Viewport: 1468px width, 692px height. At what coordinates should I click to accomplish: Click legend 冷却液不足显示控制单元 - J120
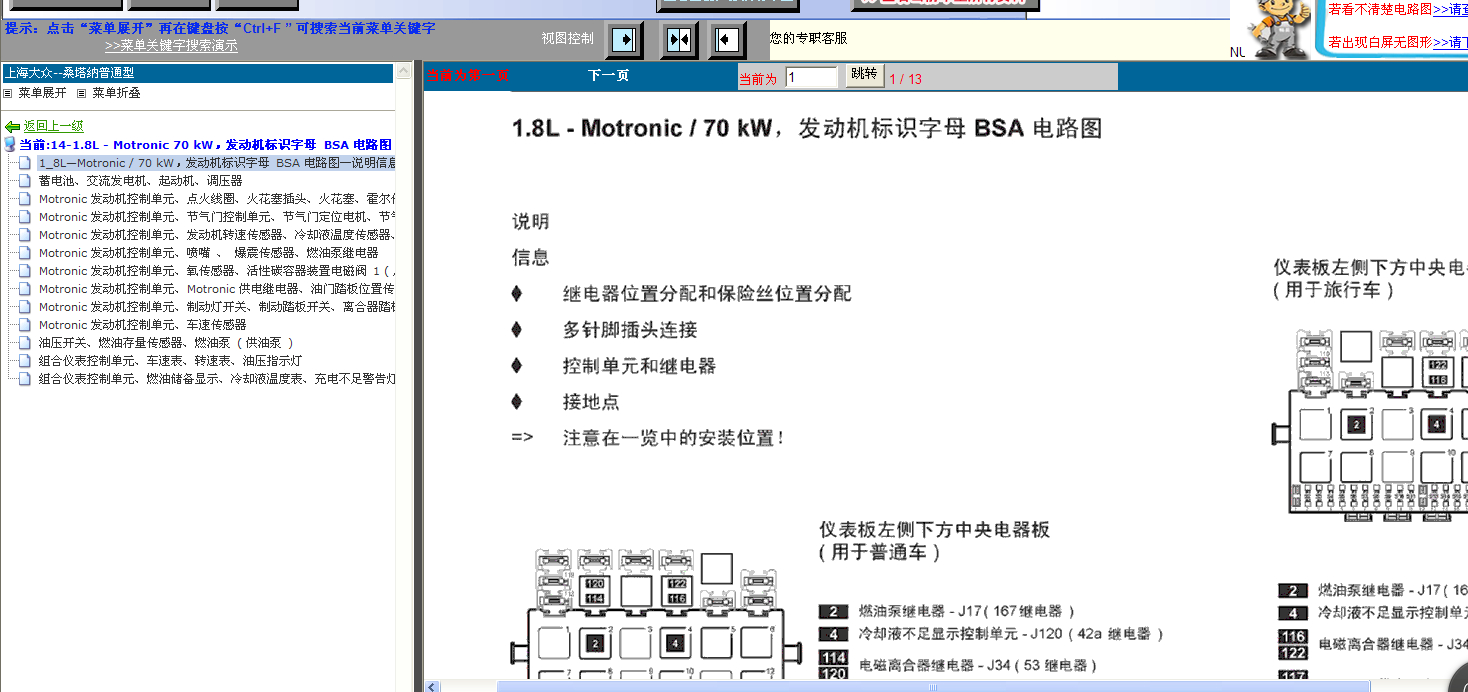[x=1011, y=634]
